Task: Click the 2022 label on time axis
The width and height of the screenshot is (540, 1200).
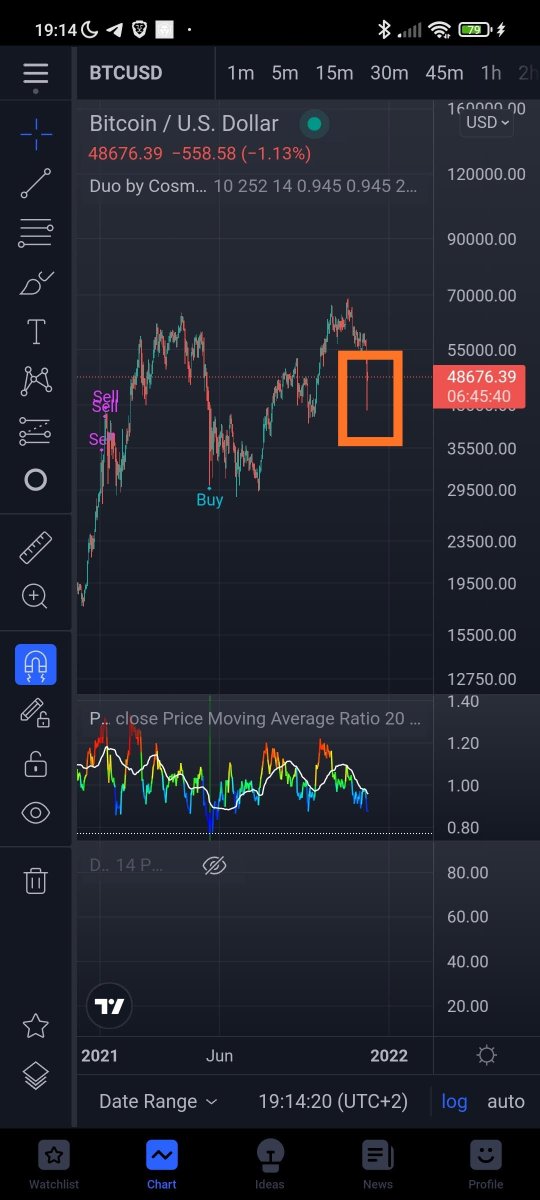Action: point(389,1056)
